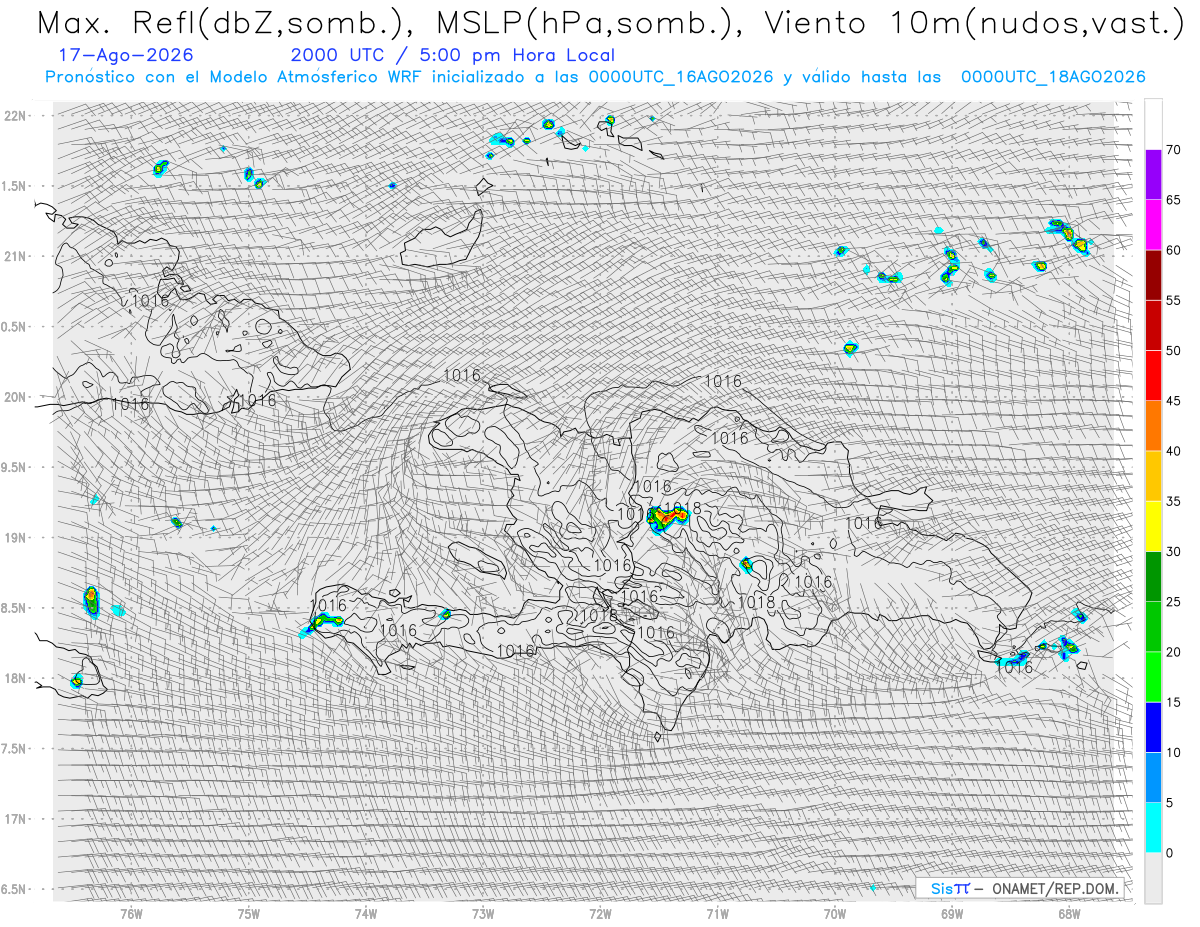This screenshot has height=927, width=1200.
Task: Click the '35' value on the color scale
Action: click(x=1173, y=501)
